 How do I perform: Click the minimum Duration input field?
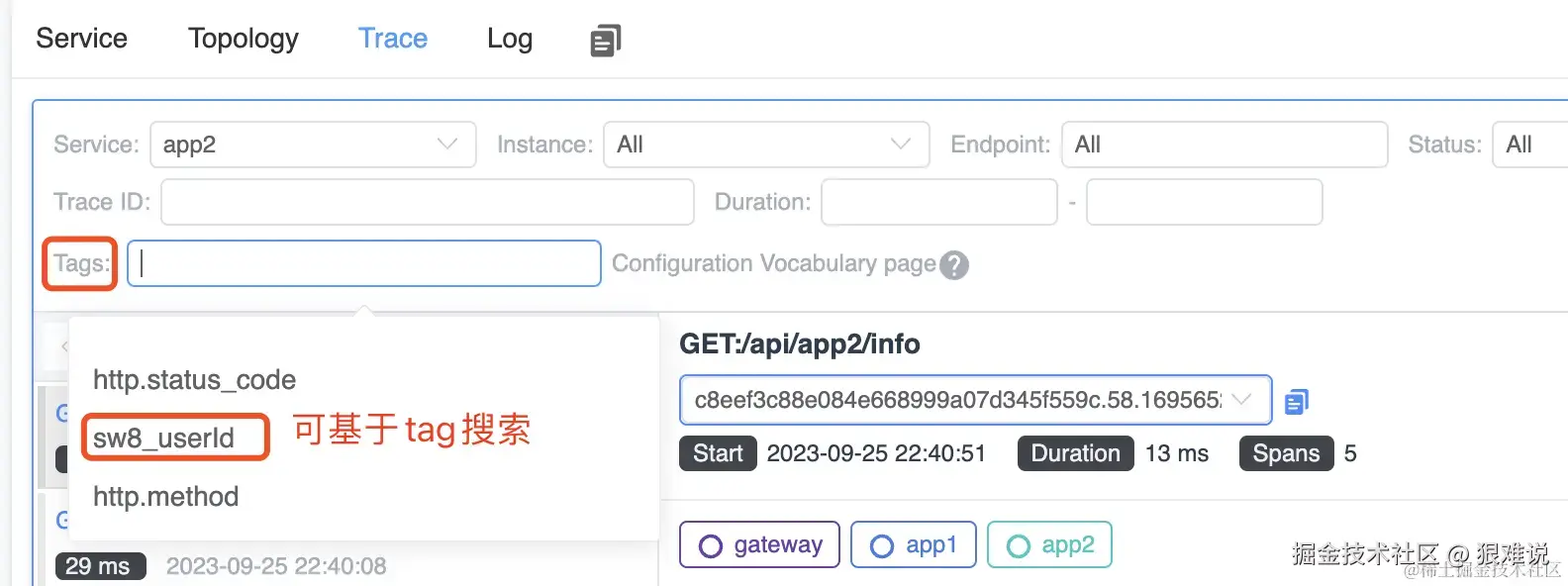tap(939, 202)
